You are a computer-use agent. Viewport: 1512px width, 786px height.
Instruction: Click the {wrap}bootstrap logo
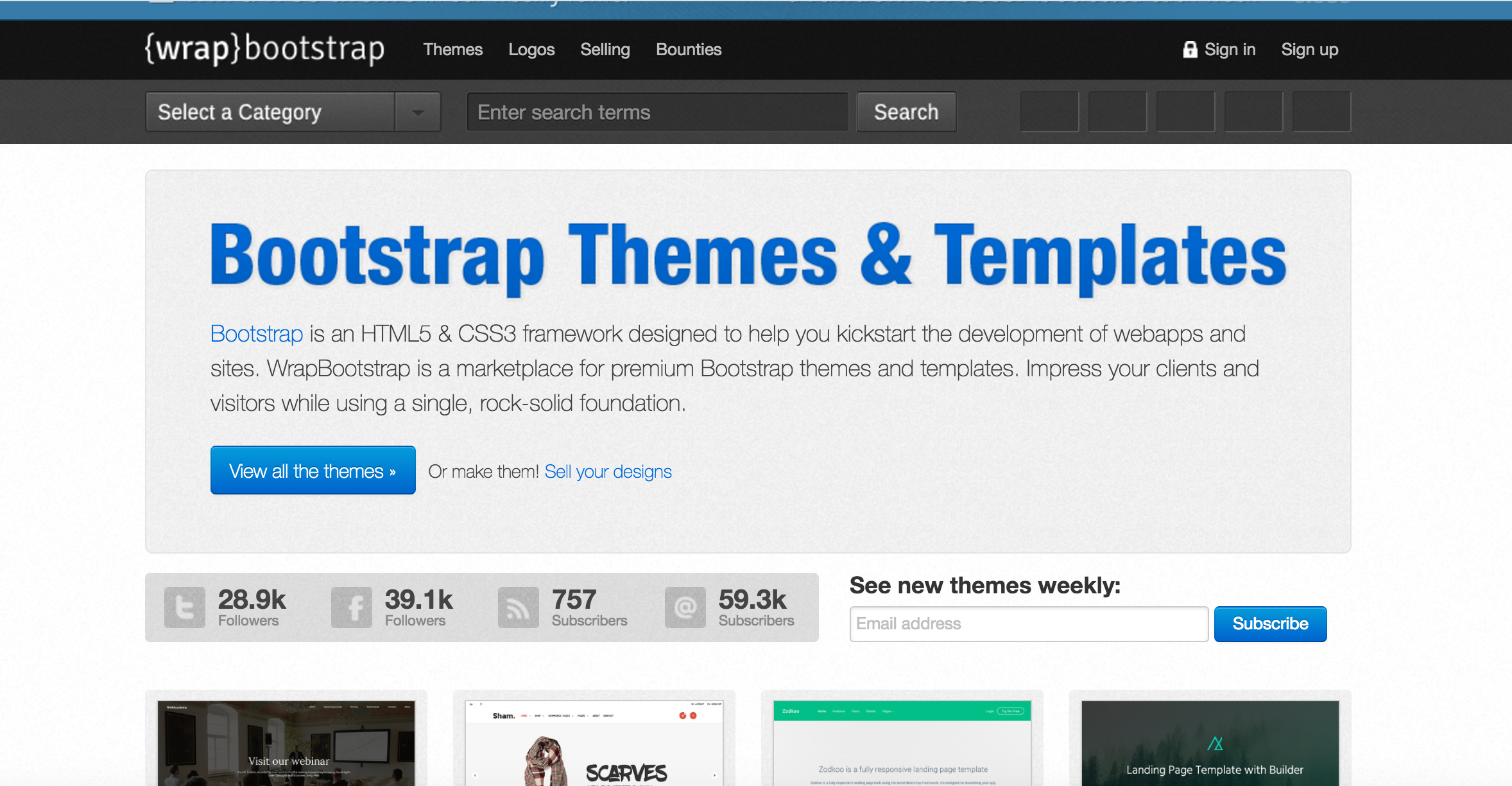tap(264, 49)
